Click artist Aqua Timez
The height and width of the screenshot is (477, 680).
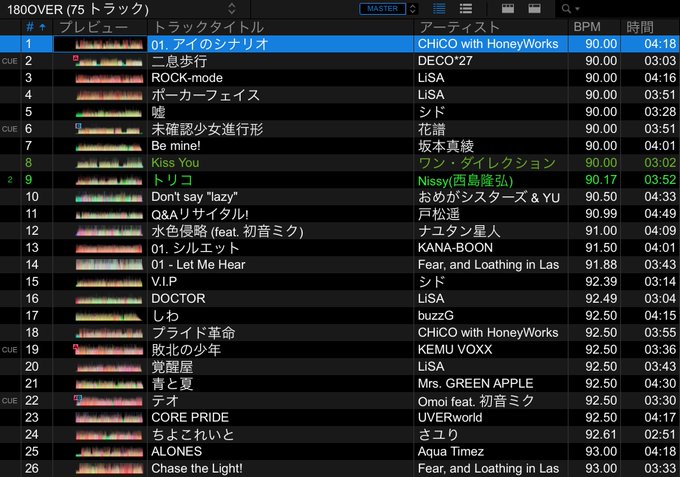point(451,451)
